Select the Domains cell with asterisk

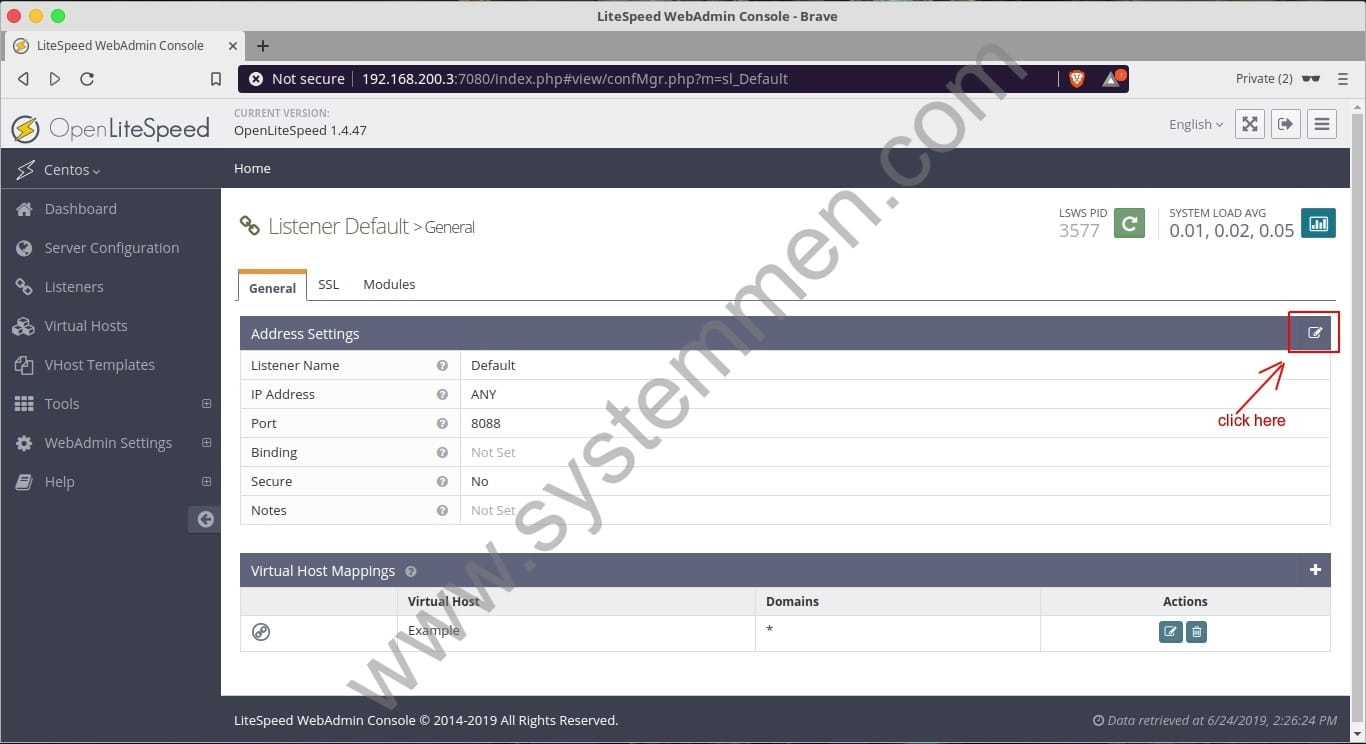tap(897, 633)
